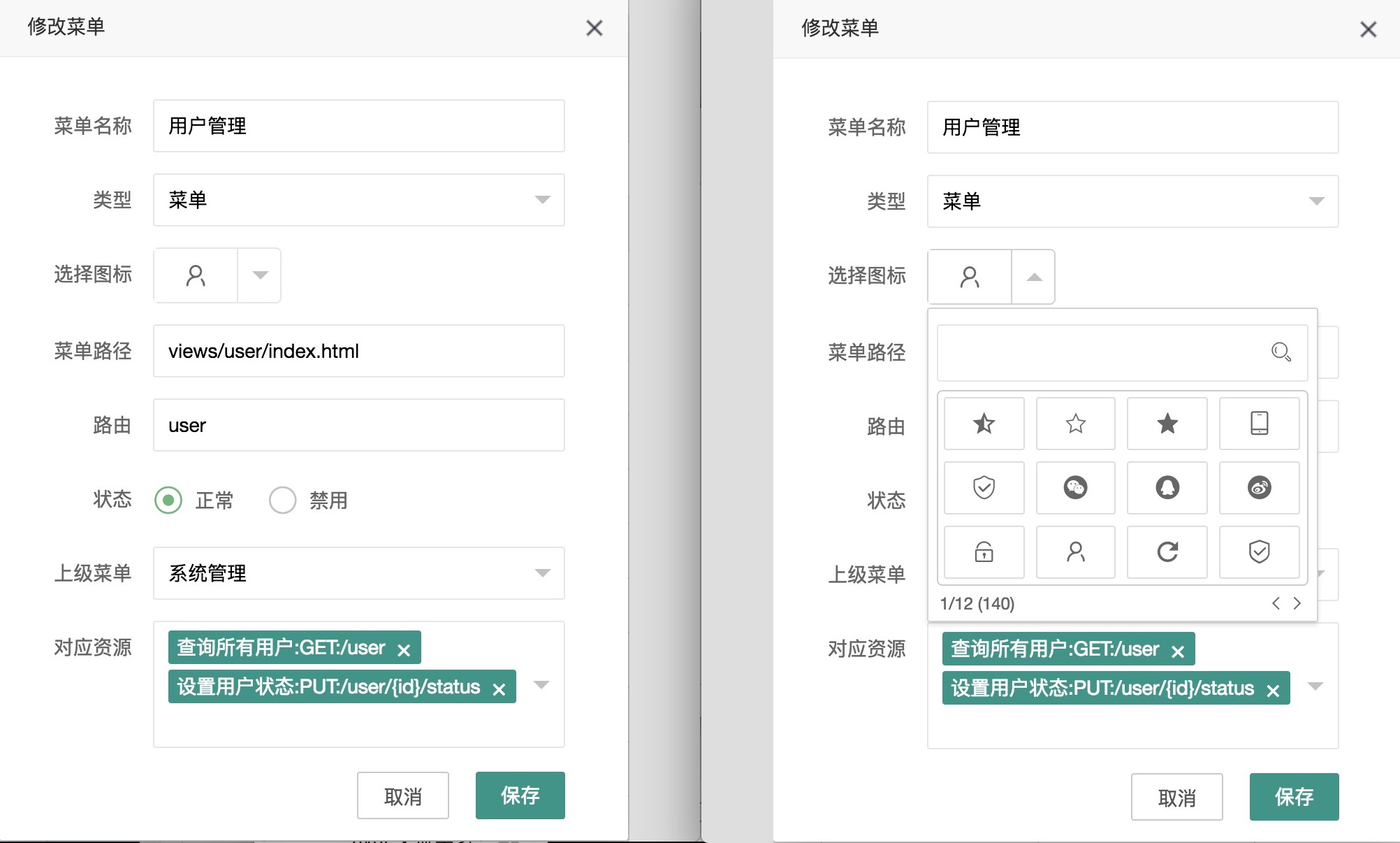The image size is (1400, 843).
Task: Open the 上级菜单 系统管理 dropdown
Action: tap(358, 573)
